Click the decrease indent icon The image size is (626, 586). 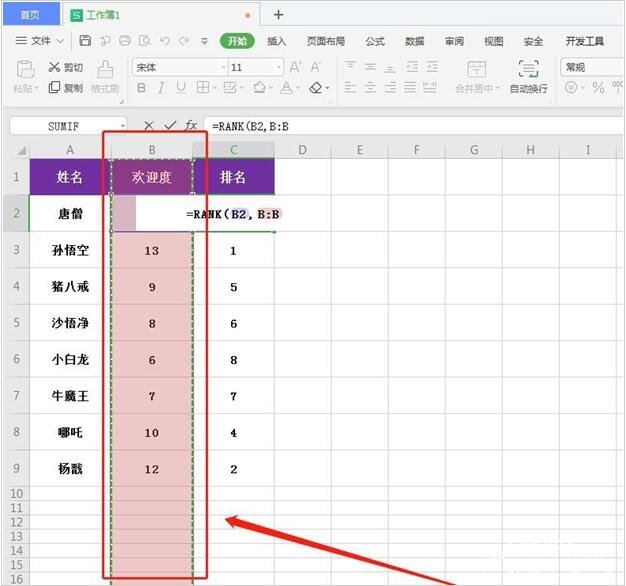pyautogui.click(x=412, y=67)
